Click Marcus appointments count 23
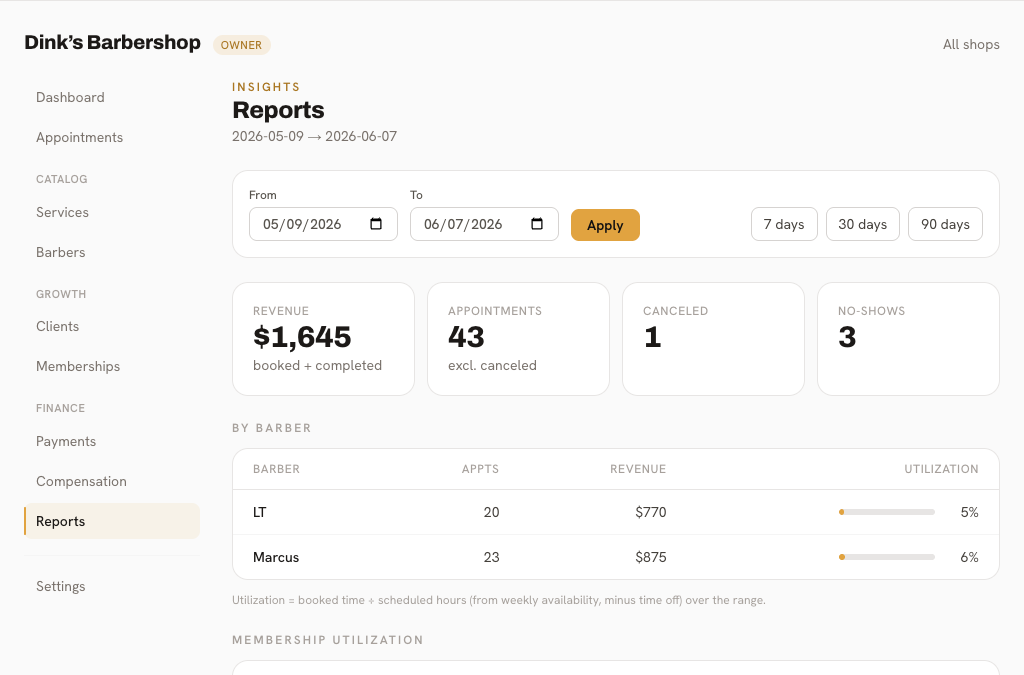 click(491, 557)
